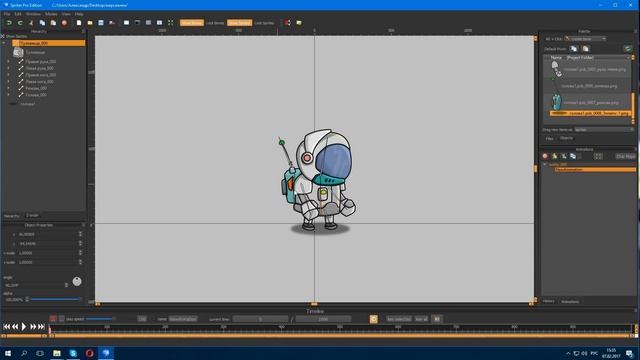This screenshot has width=640, height=360.
Task: Open the Help menu
Action: [79, 14]
